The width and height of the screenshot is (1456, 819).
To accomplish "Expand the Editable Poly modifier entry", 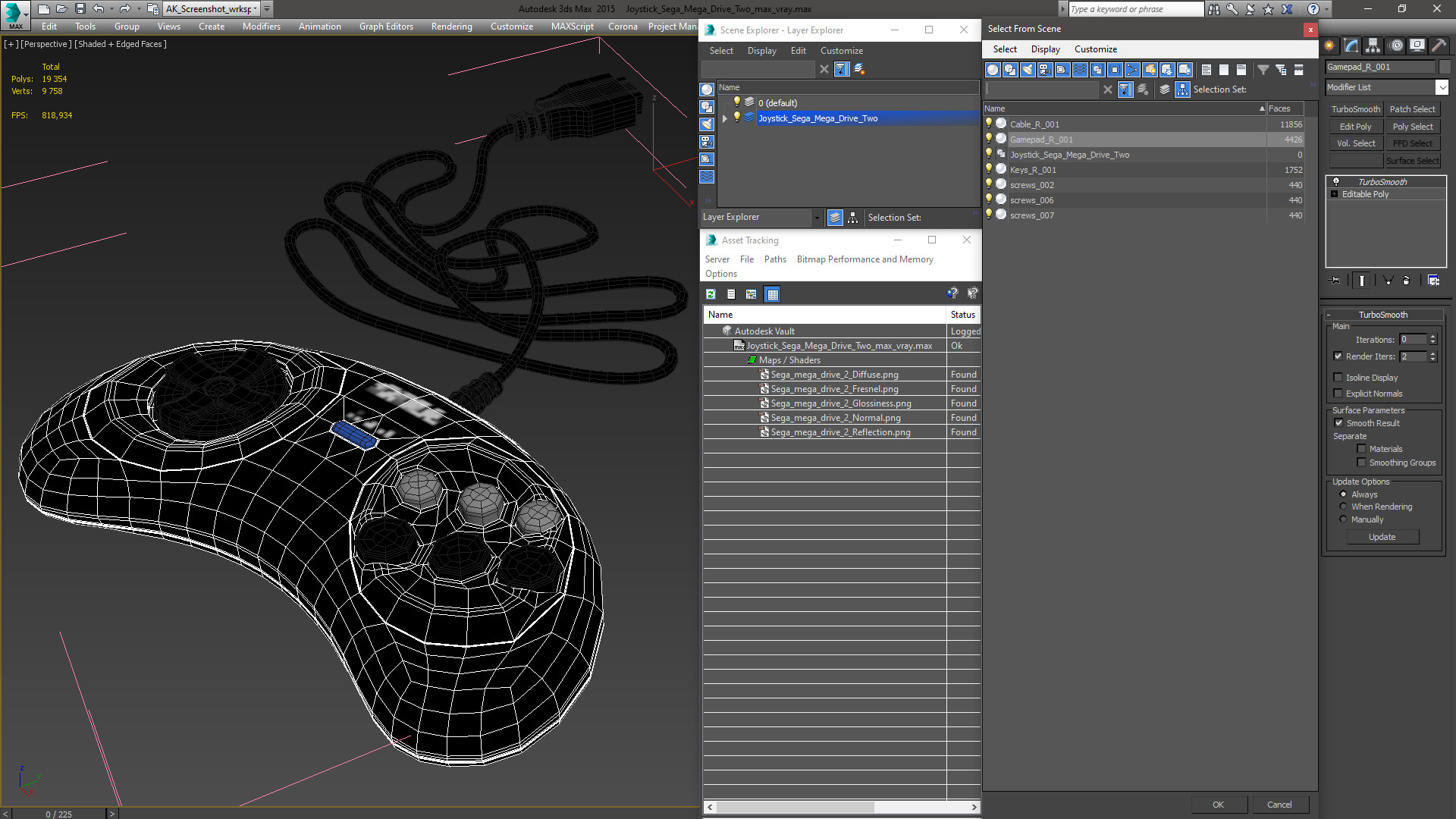I will pos(1335,194).
